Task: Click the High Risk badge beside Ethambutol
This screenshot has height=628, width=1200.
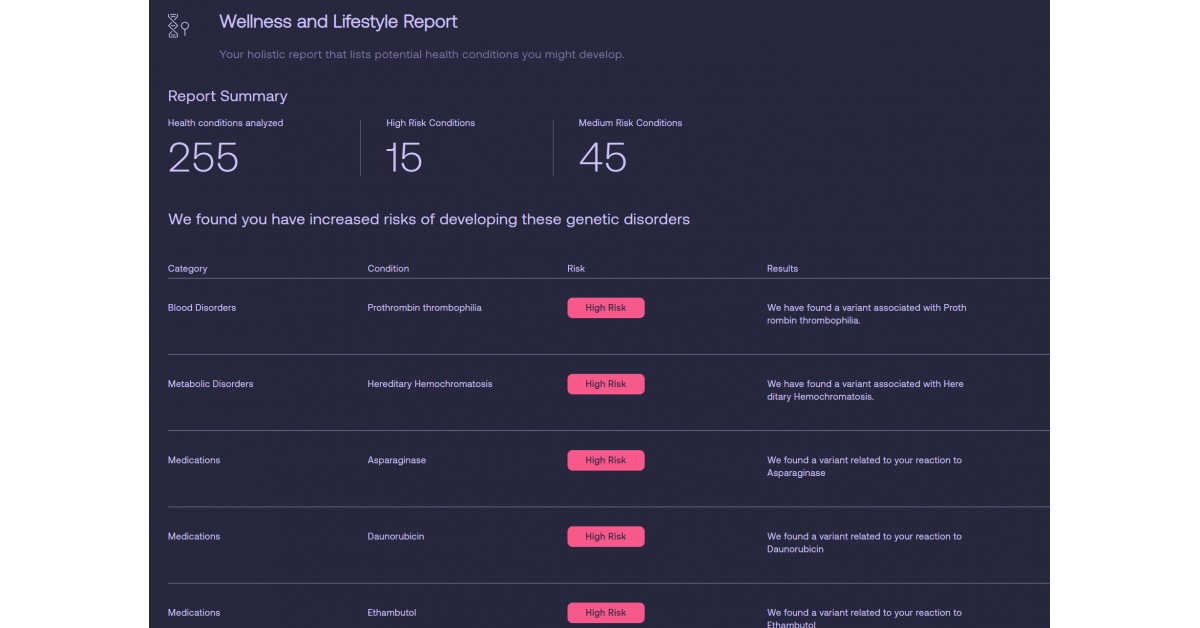Action: point(606,612)
